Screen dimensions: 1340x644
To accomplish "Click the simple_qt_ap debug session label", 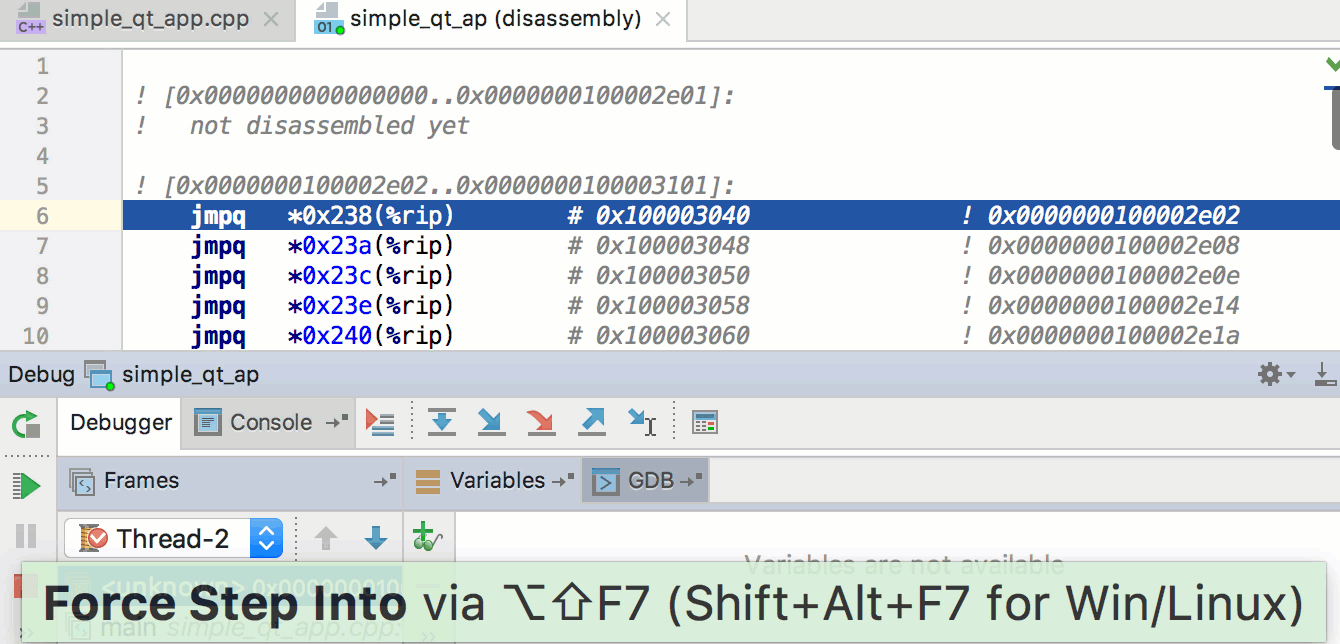I will [190, 375].
